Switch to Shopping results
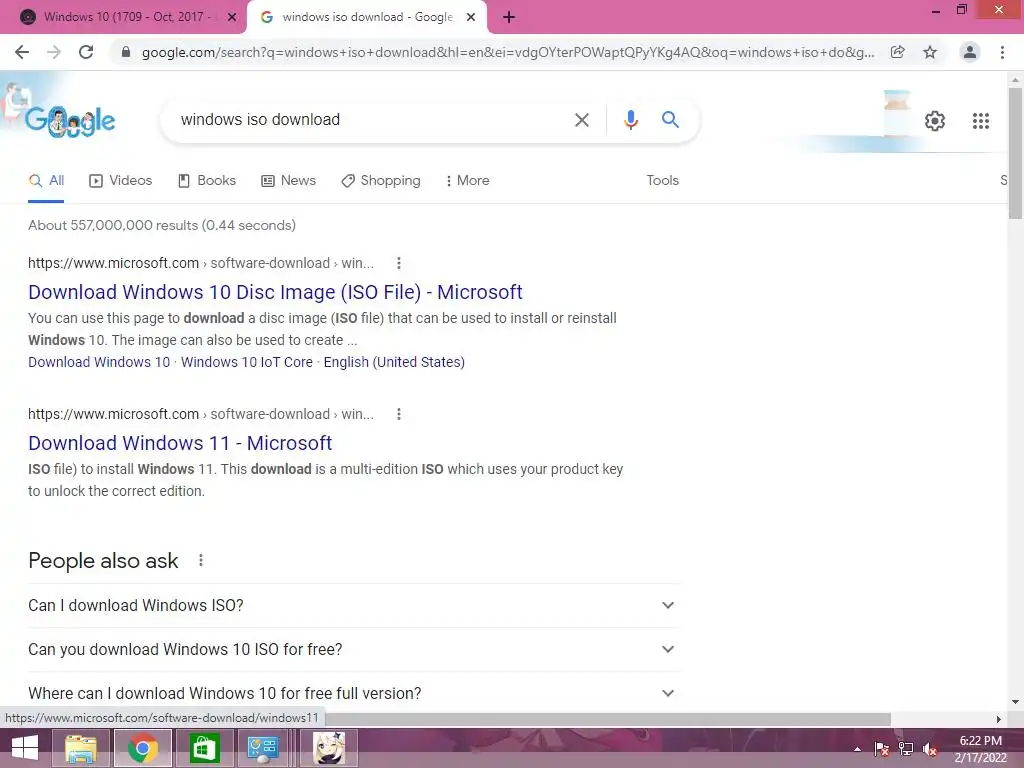 [381, 181]
